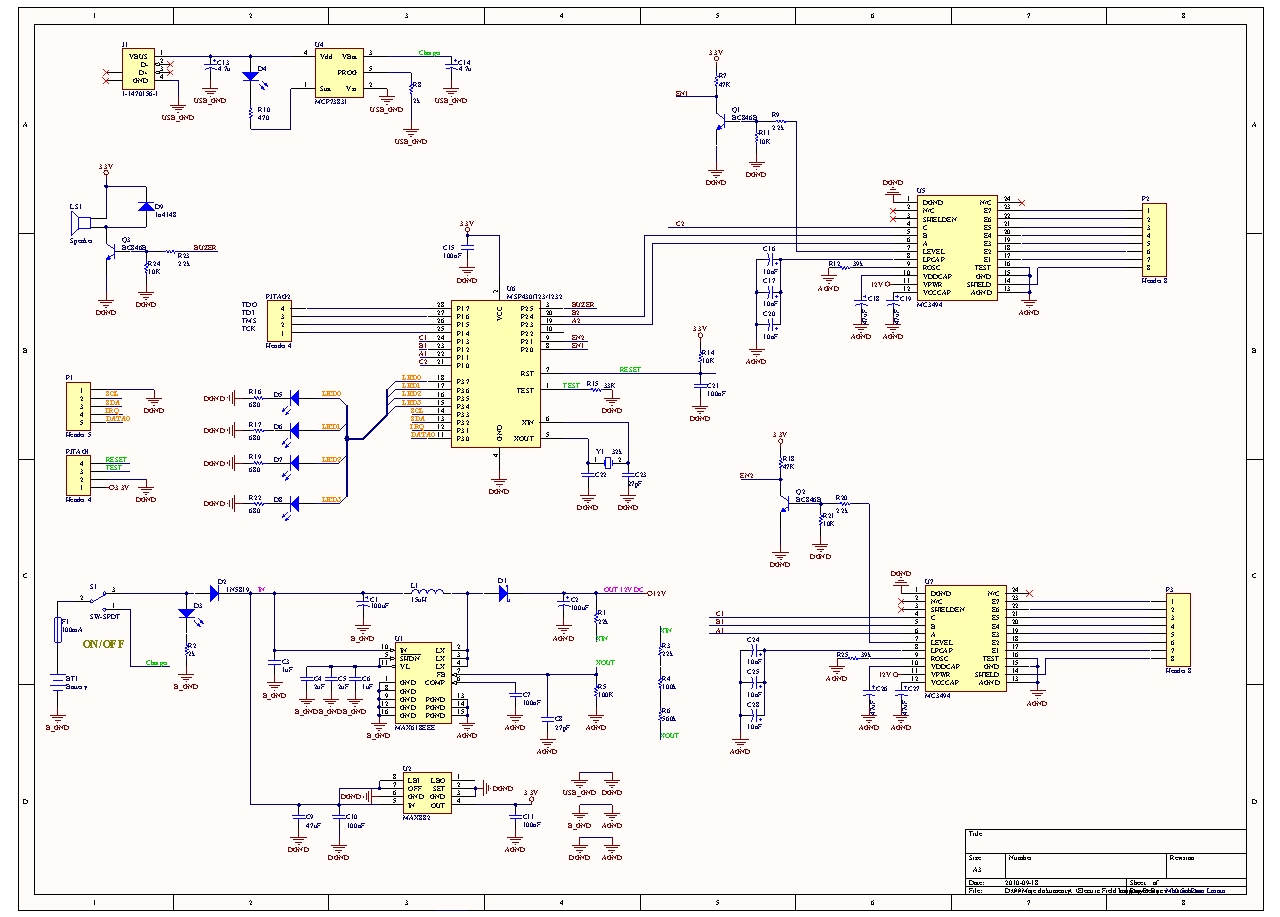Click the C2 net label on the long wire
Viewport: 1280px width, 917px height.
680,223
